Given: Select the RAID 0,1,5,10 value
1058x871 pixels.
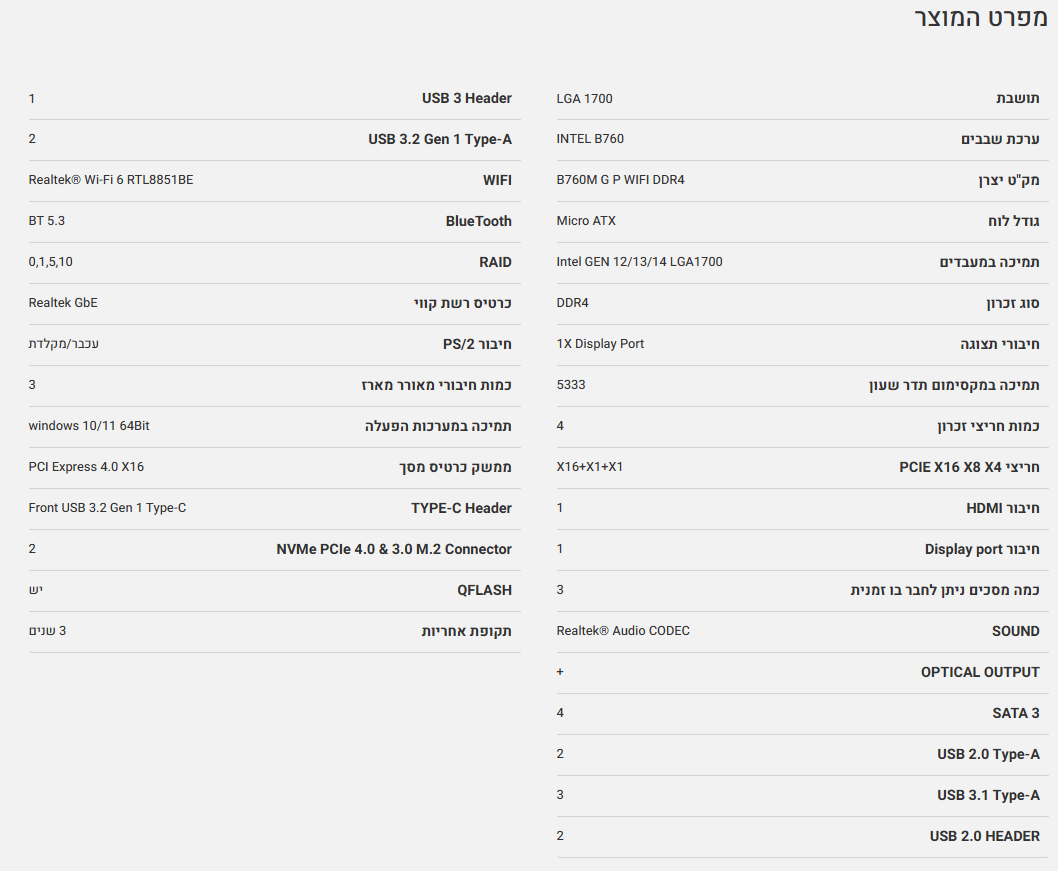Looking at the screenshot, I should click(51, 262).
